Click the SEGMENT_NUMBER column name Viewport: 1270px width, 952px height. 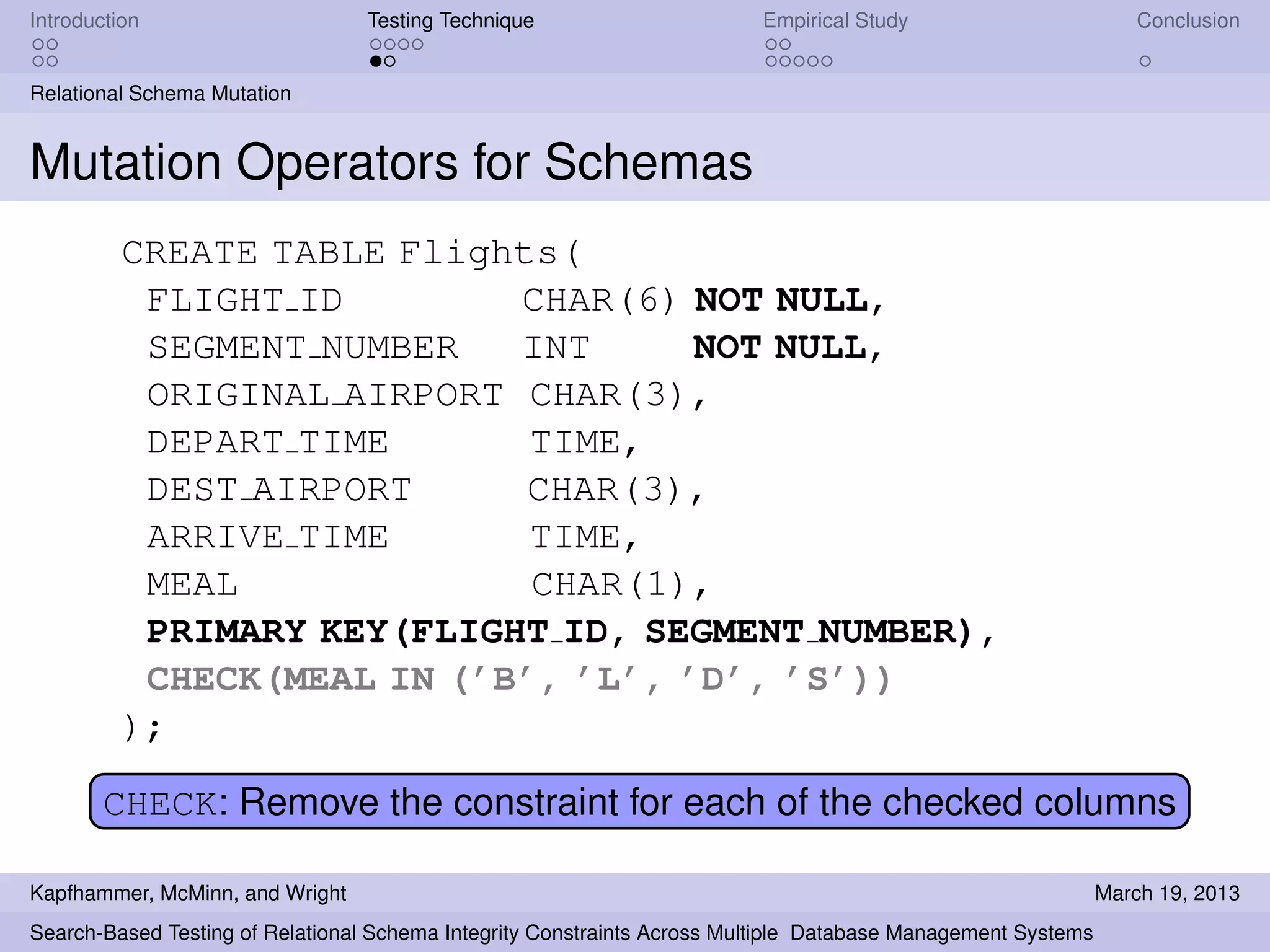(303, 348)
